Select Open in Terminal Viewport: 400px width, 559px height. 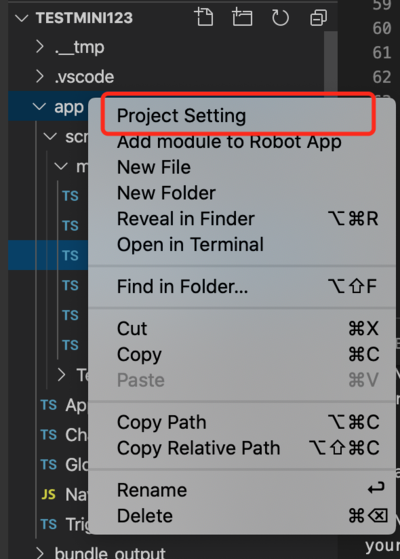190,245
